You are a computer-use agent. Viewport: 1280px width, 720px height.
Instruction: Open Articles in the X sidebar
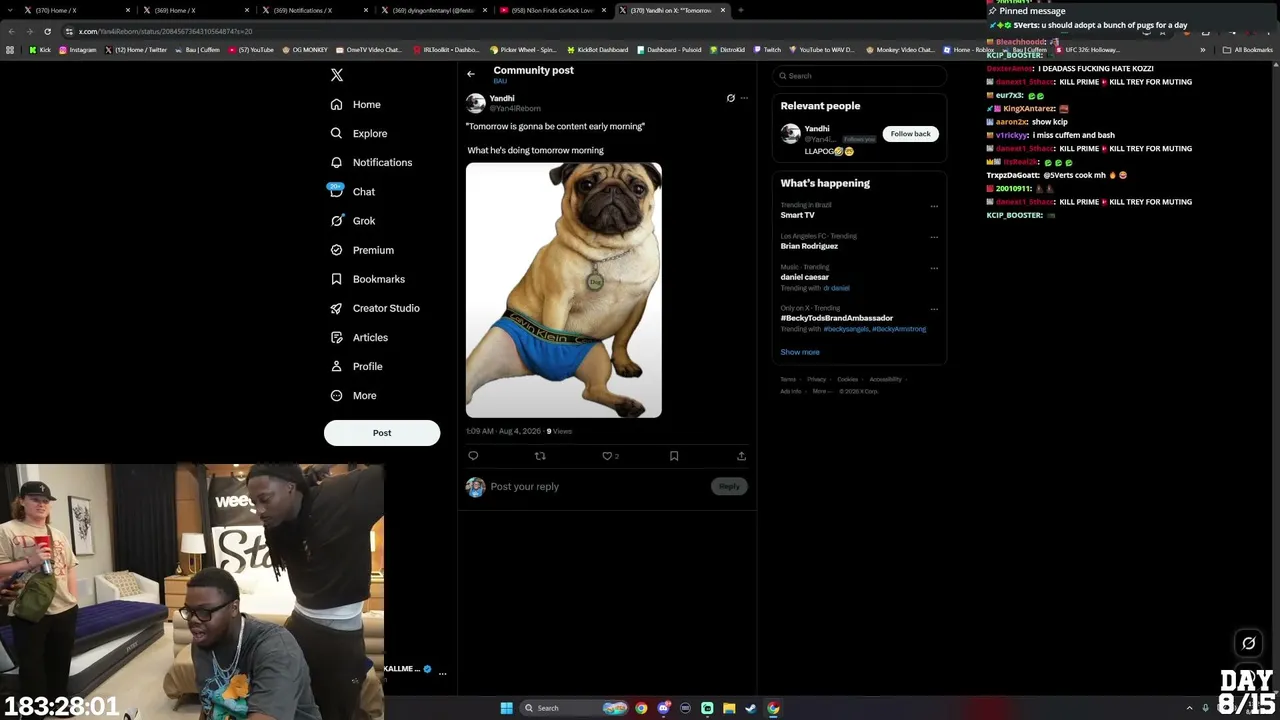(x=358, y=337)
